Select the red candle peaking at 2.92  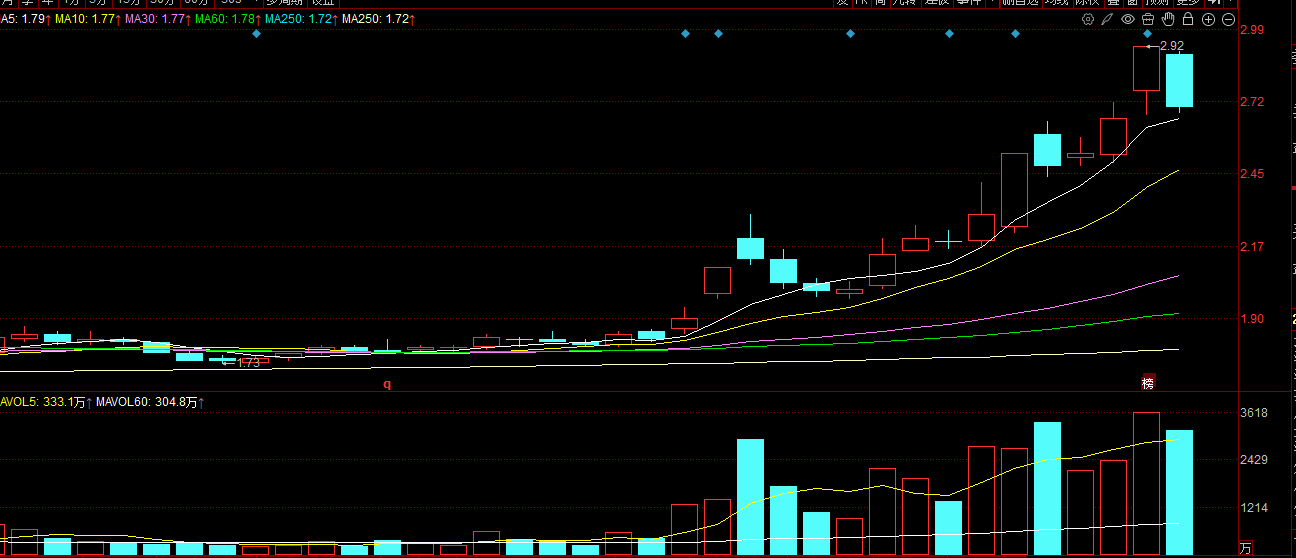coord(1146,80)
